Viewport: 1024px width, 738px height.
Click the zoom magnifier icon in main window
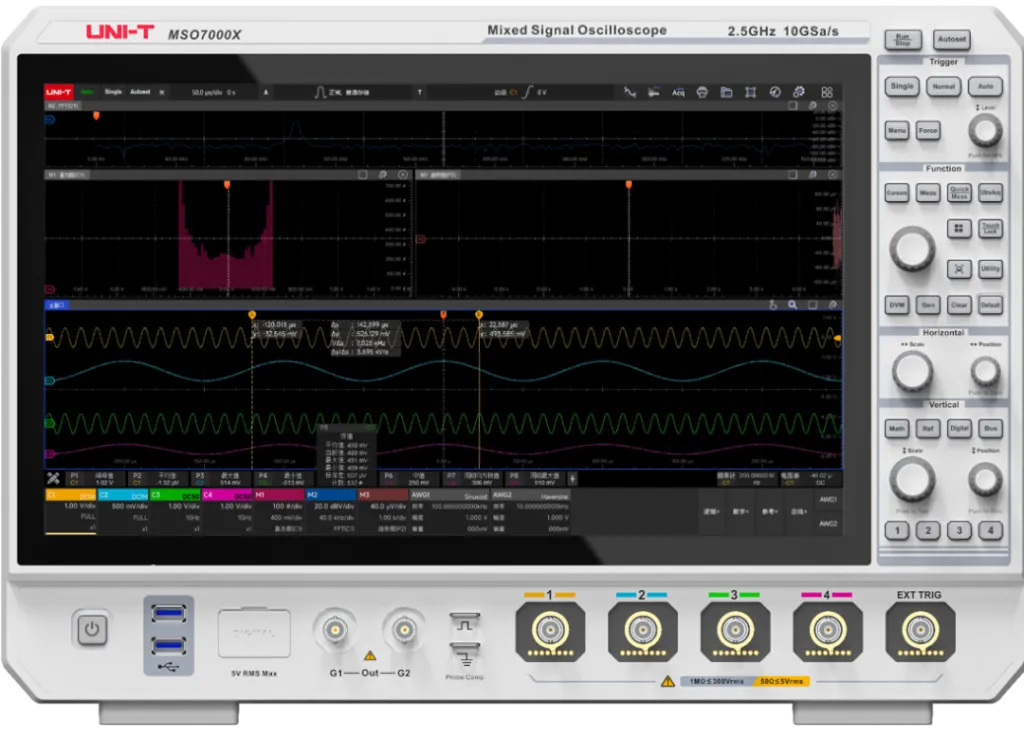(792, 305)
